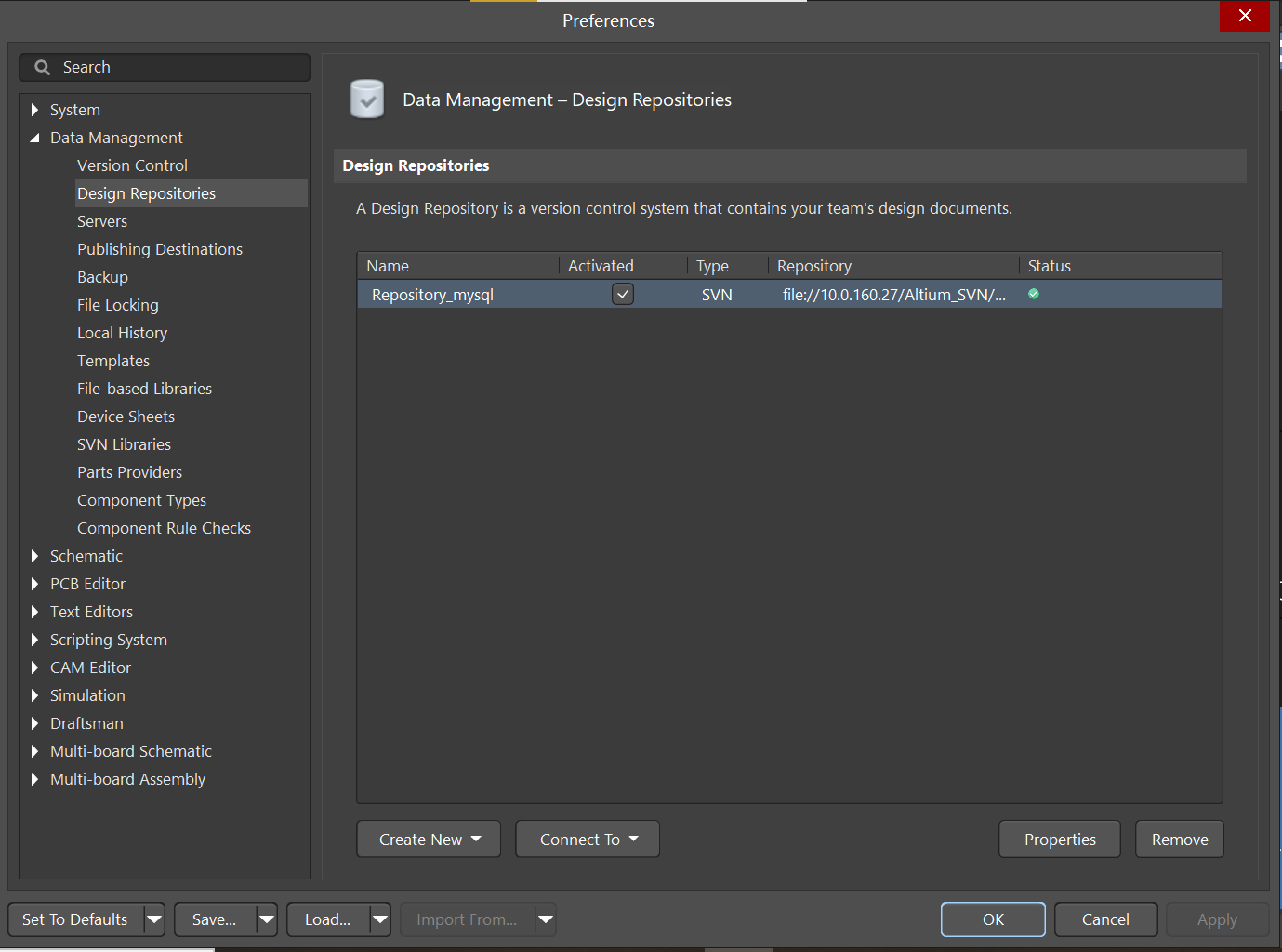Image resolution: width=1282 pixels, height=952 pixels.
Task: Open the SVN Libraries page
Action: [x=124, y=444]
